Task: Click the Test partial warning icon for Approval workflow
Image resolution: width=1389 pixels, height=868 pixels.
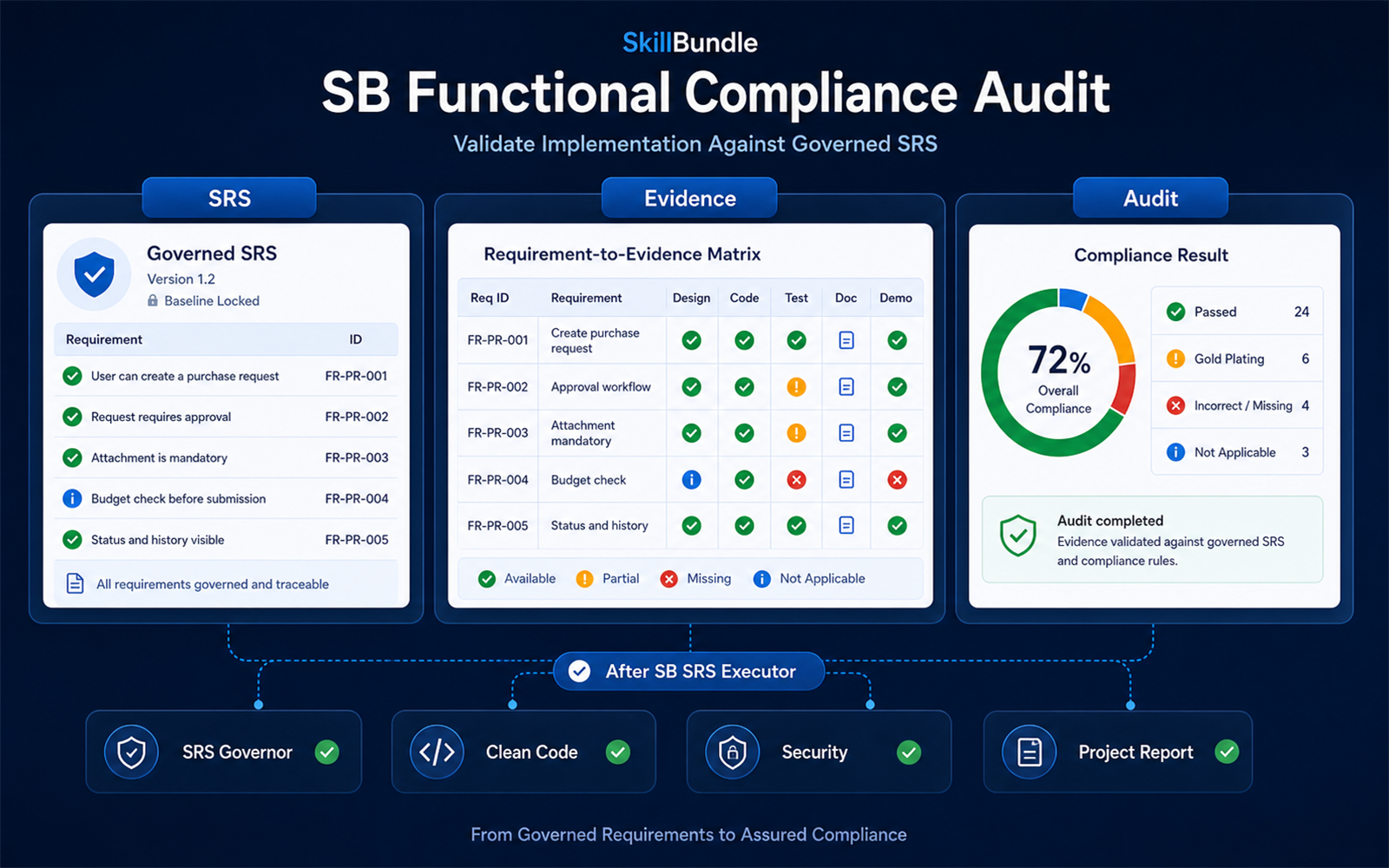Action: 796,387
